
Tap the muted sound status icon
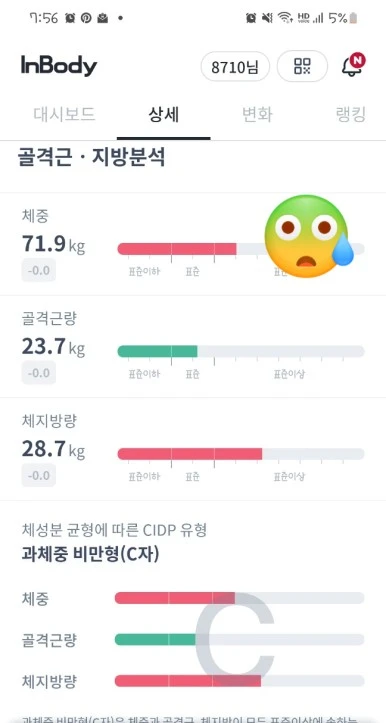(267, 18)
